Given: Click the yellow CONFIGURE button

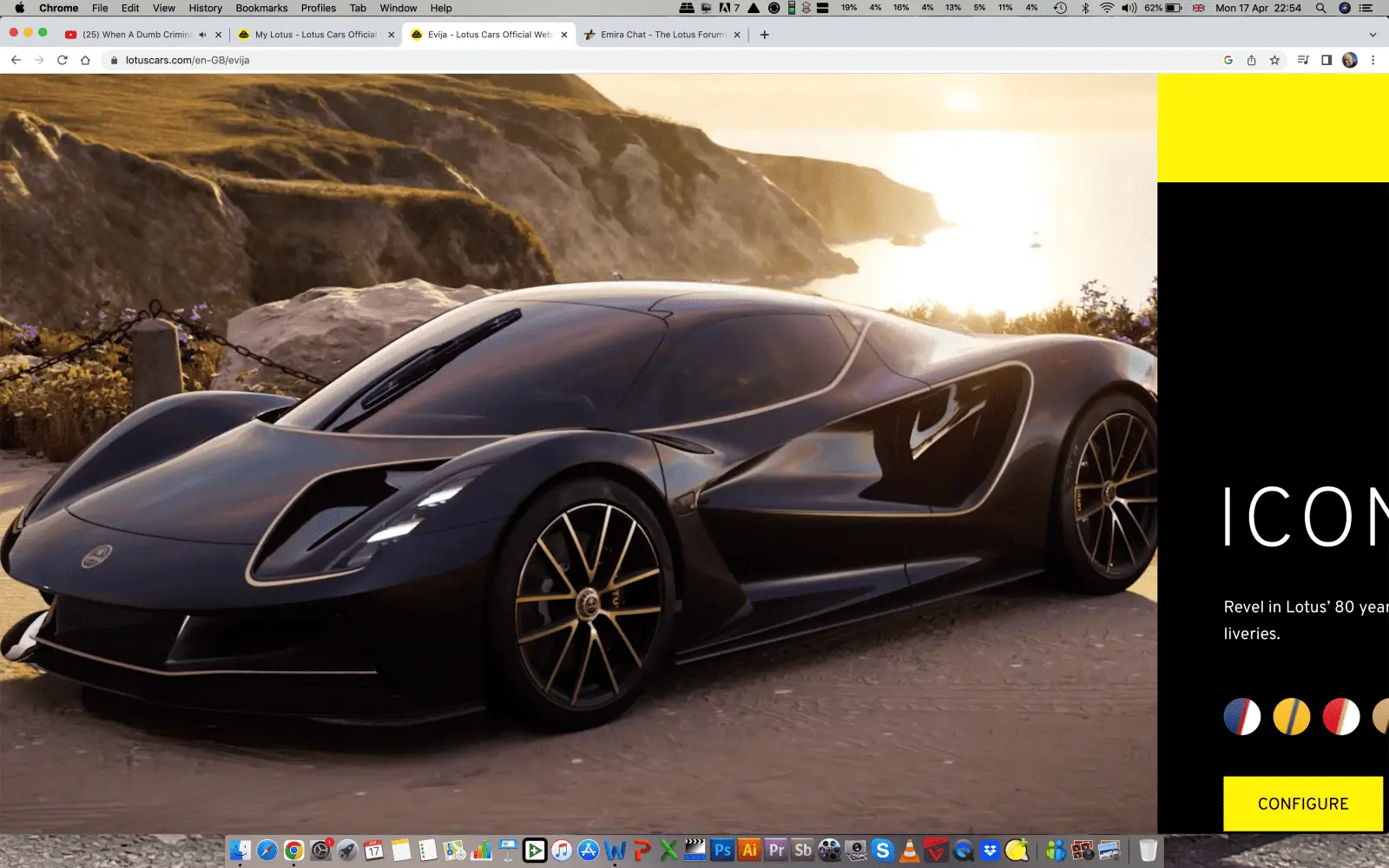Looking at the screenshot, I should (x=1302, y=804).
